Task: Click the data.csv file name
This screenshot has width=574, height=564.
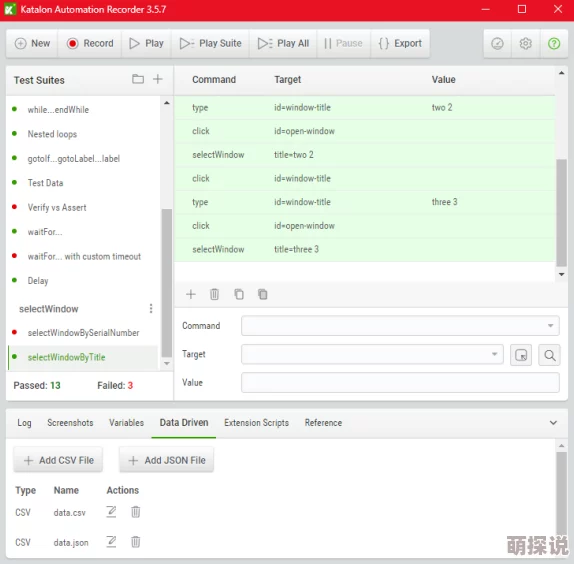Action: pos(70,512)
